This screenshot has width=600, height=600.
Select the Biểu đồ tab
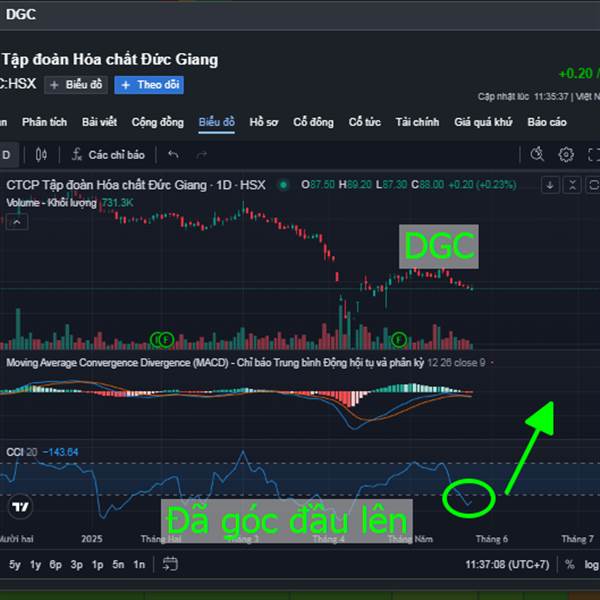[217, 122]
